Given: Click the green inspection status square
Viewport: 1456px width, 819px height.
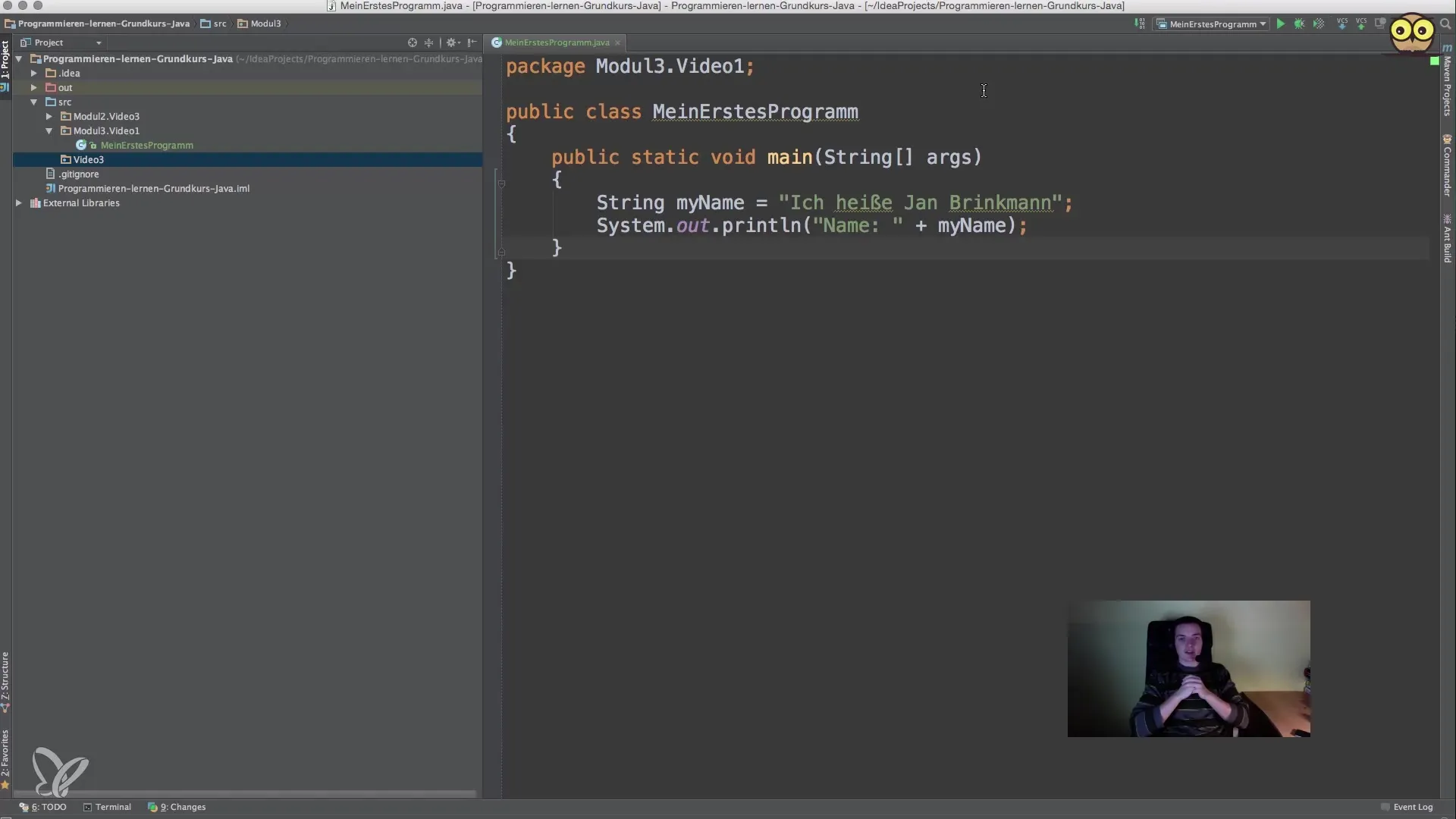Looking at the screenshot, I should pos(1434,61).
